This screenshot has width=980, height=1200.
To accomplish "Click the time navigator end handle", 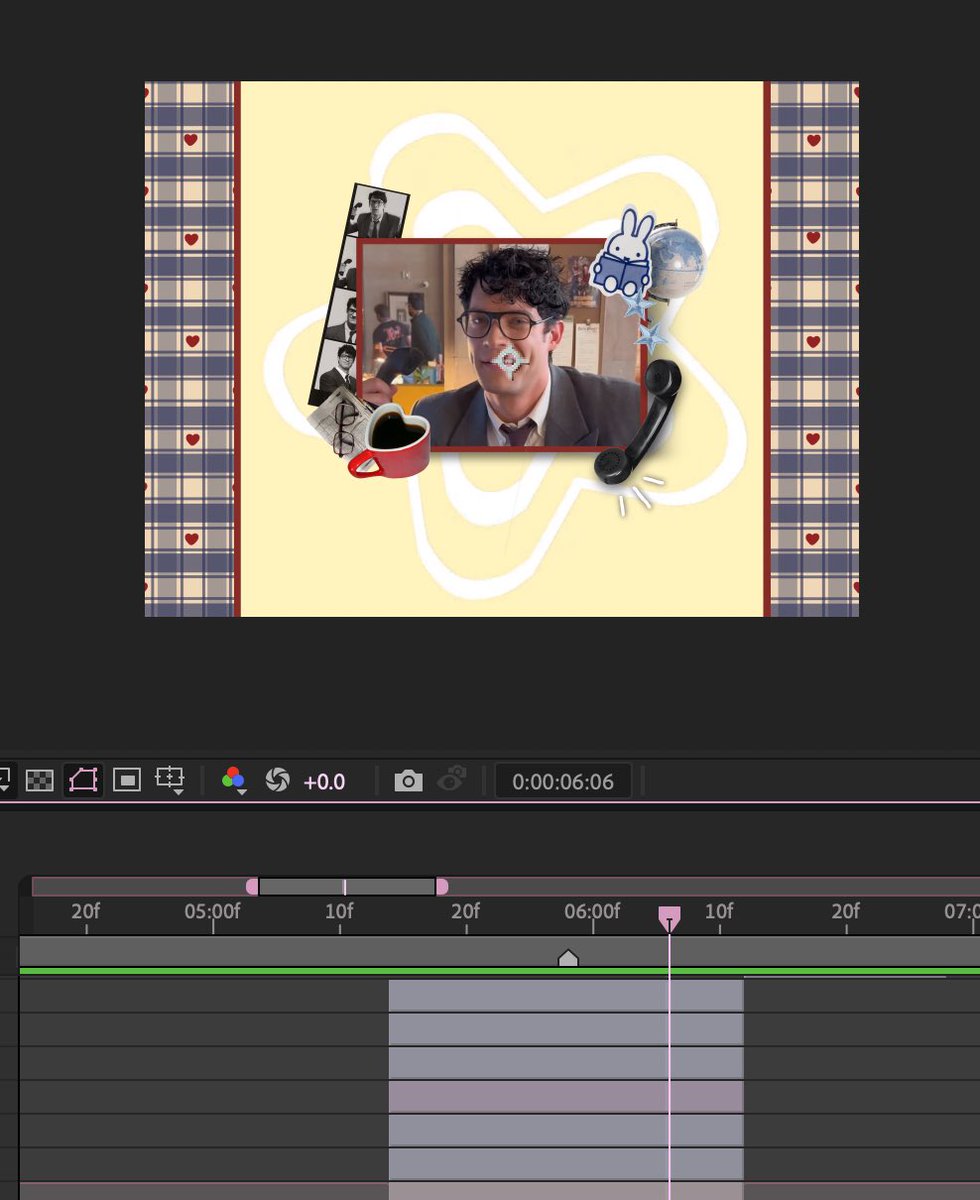I will 441,886.
